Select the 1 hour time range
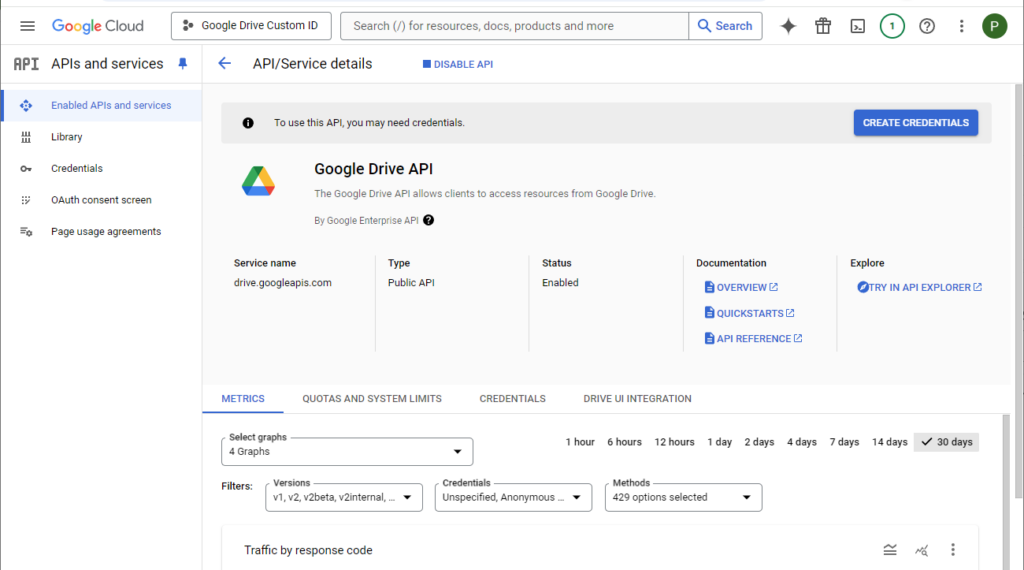 [580, 442]
